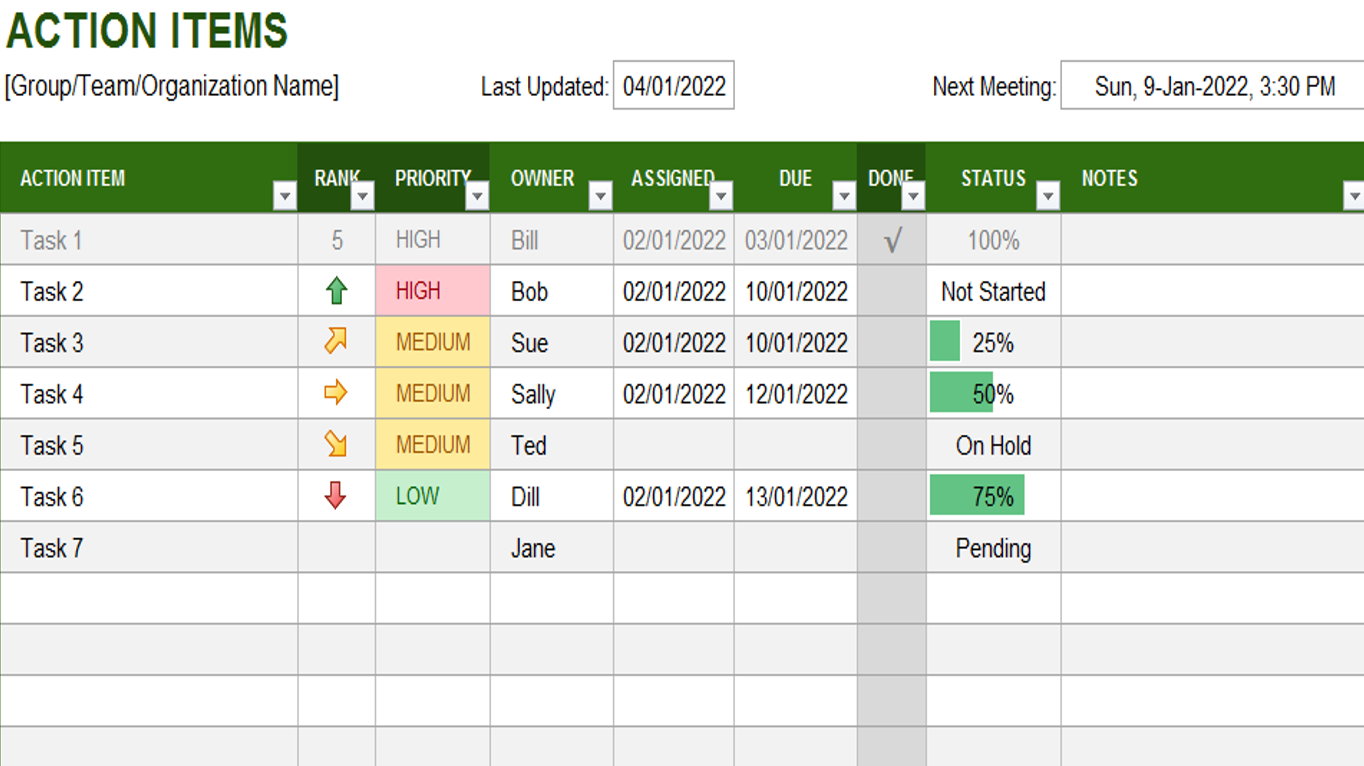Select the Group/Team/Organization Name placeholder

tap(172, 86)
